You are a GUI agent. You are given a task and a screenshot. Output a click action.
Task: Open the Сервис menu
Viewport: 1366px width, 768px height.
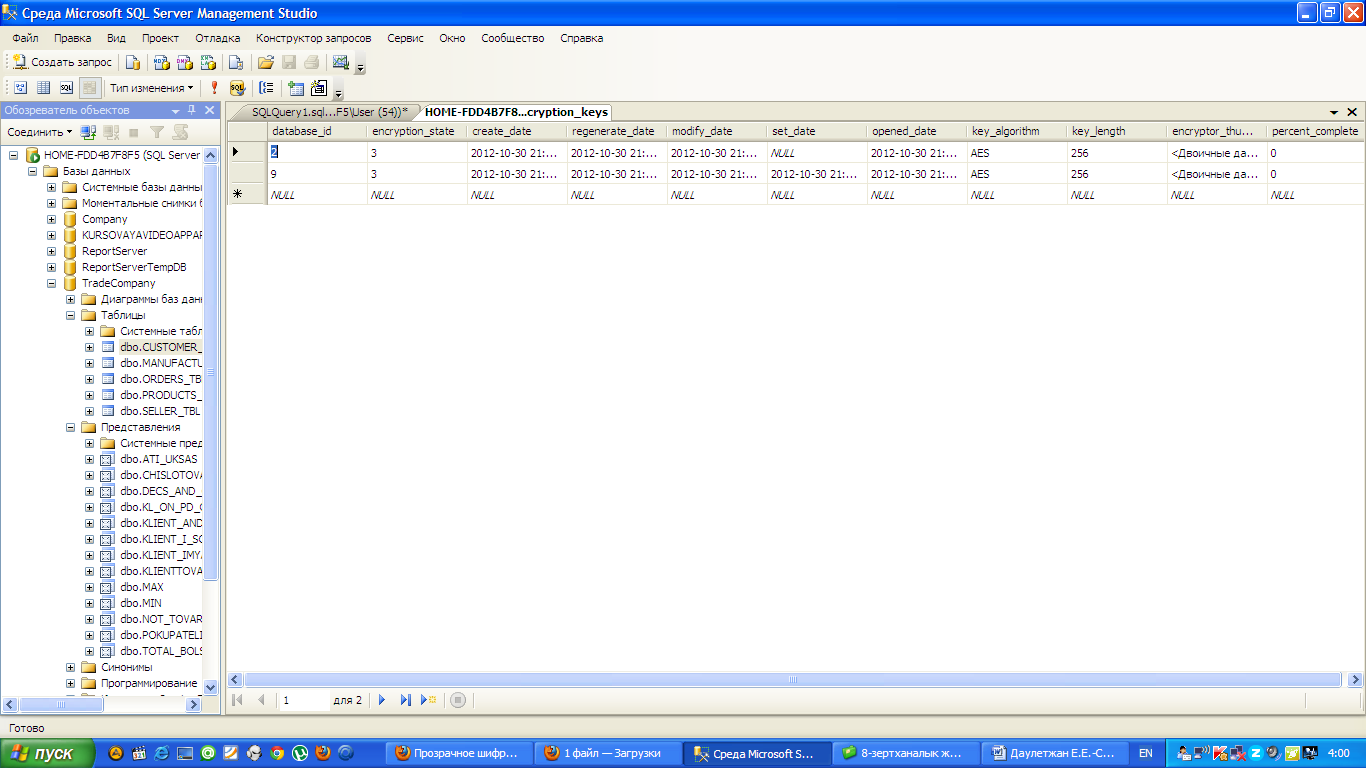click(x=406, y=38)
